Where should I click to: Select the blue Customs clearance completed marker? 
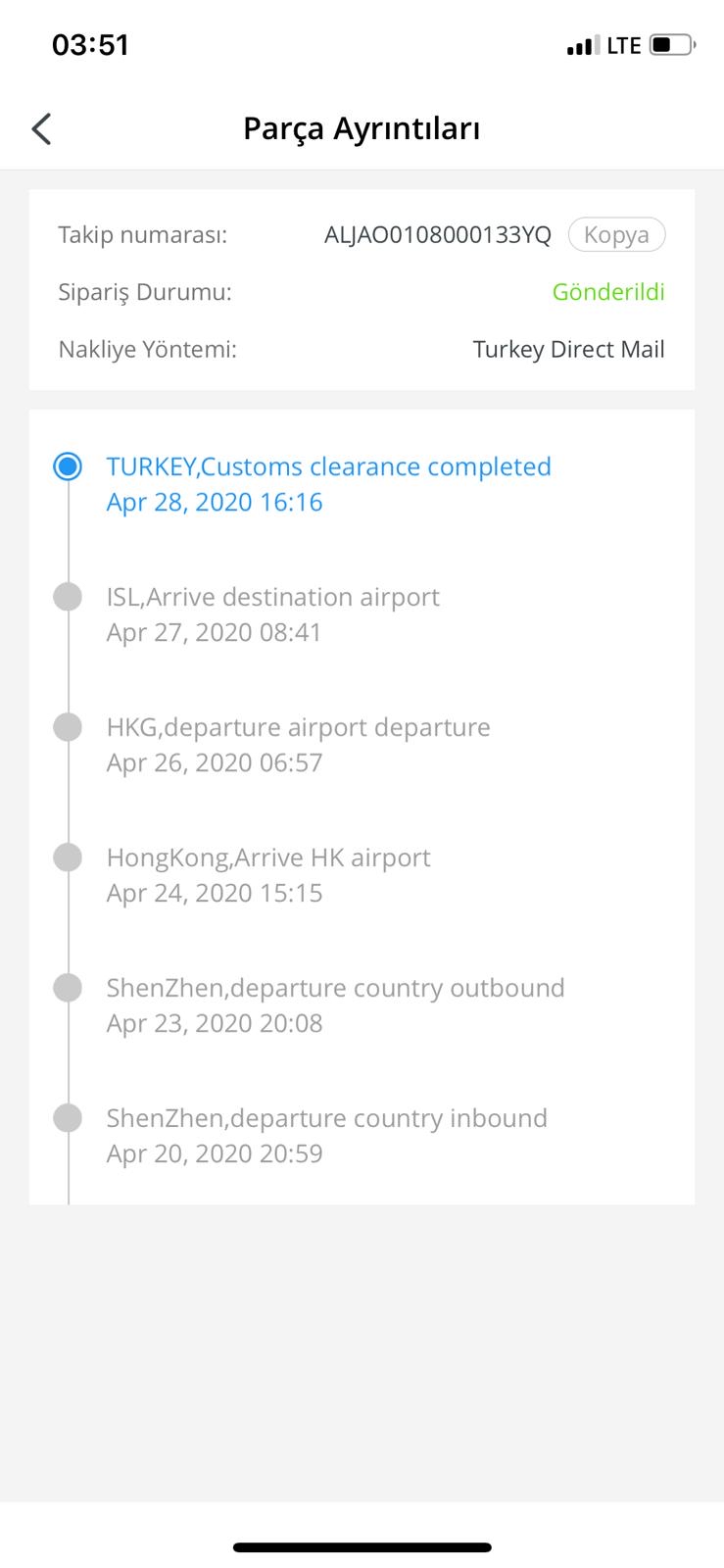(68, 466)
